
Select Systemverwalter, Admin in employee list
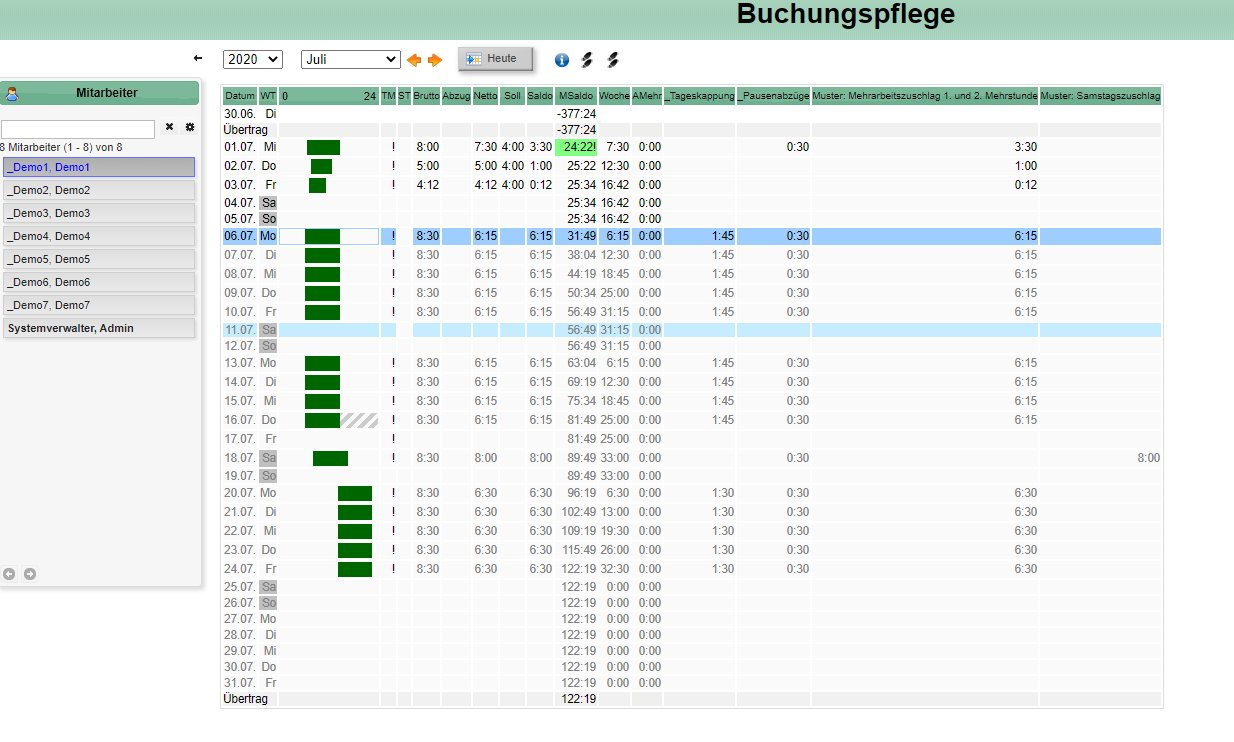tap(98, 328)
